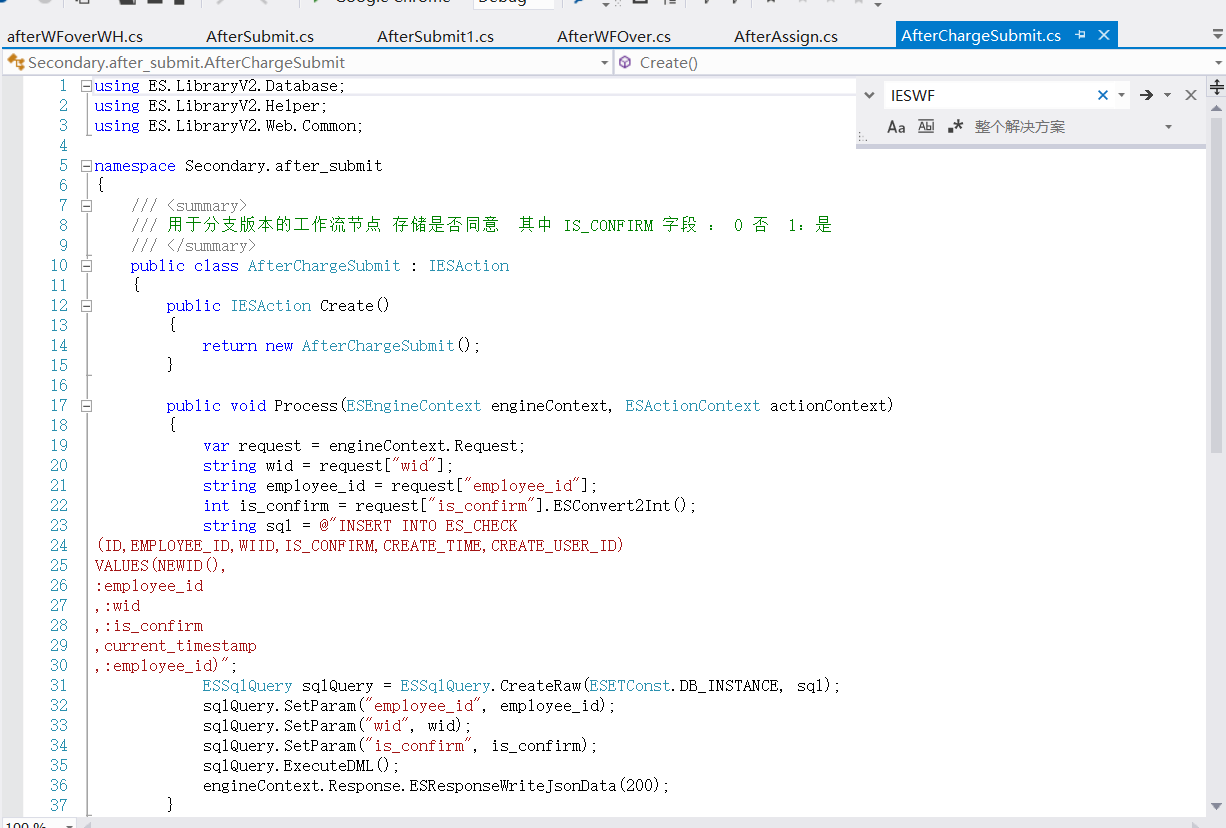1226x828 pixels.
Task: Open the AfterSubmit.cs tab
Action: click(260, 36)
